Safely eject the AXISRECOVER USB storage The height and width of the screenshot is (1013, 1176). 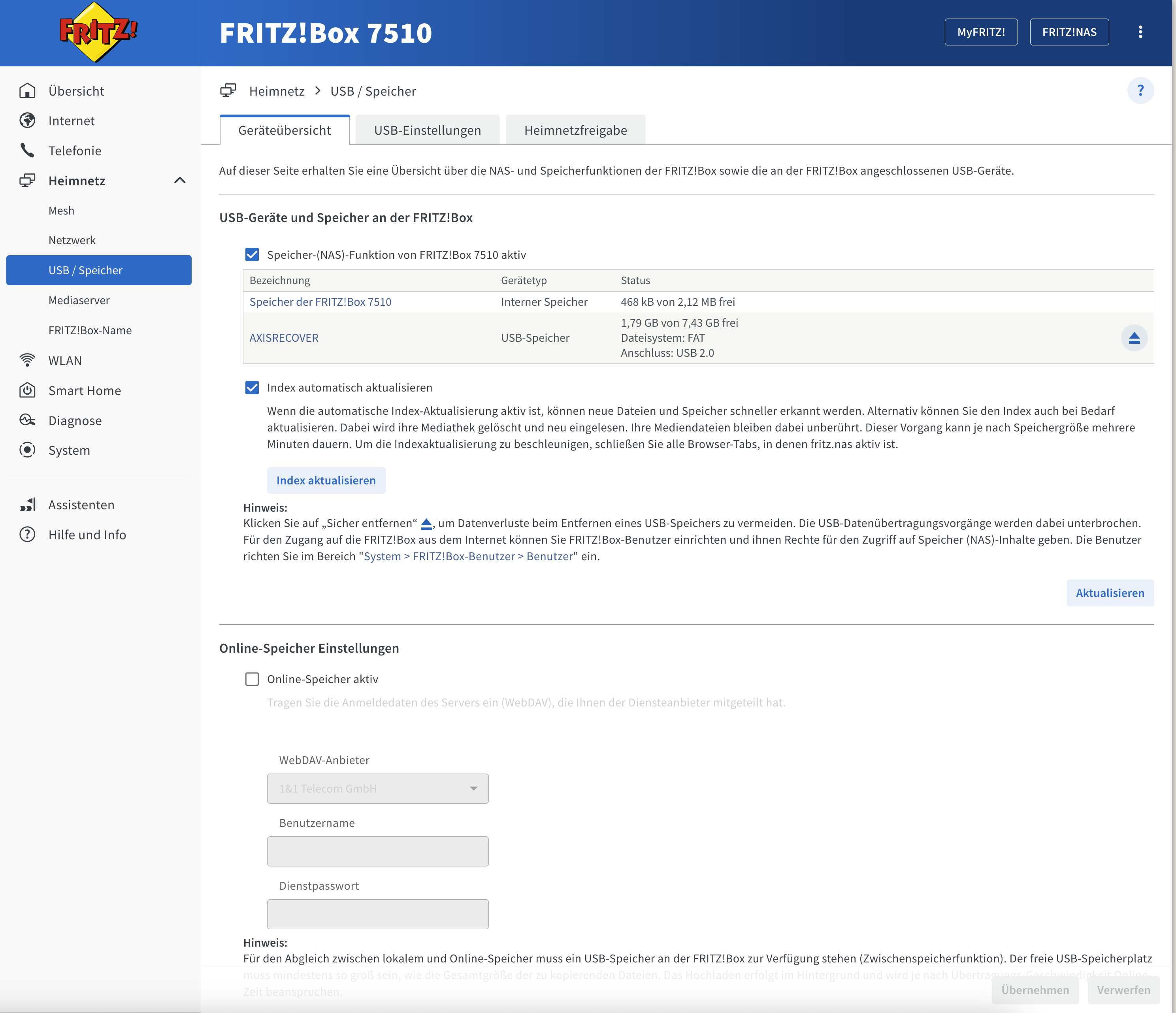pyautogui.click(x=1134, y=338)
